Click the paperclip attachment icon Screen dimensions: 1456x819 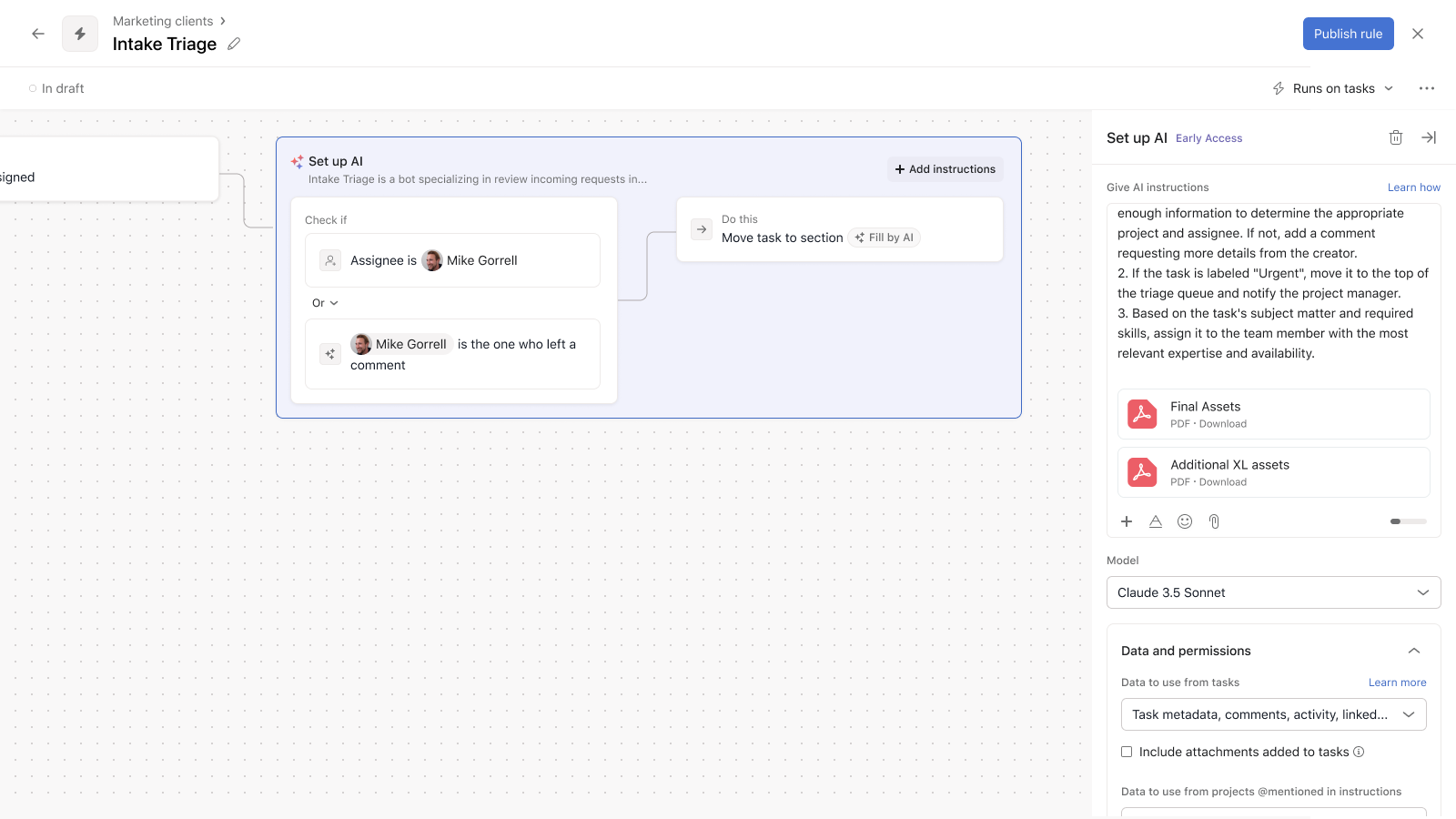pos(1213,521)
